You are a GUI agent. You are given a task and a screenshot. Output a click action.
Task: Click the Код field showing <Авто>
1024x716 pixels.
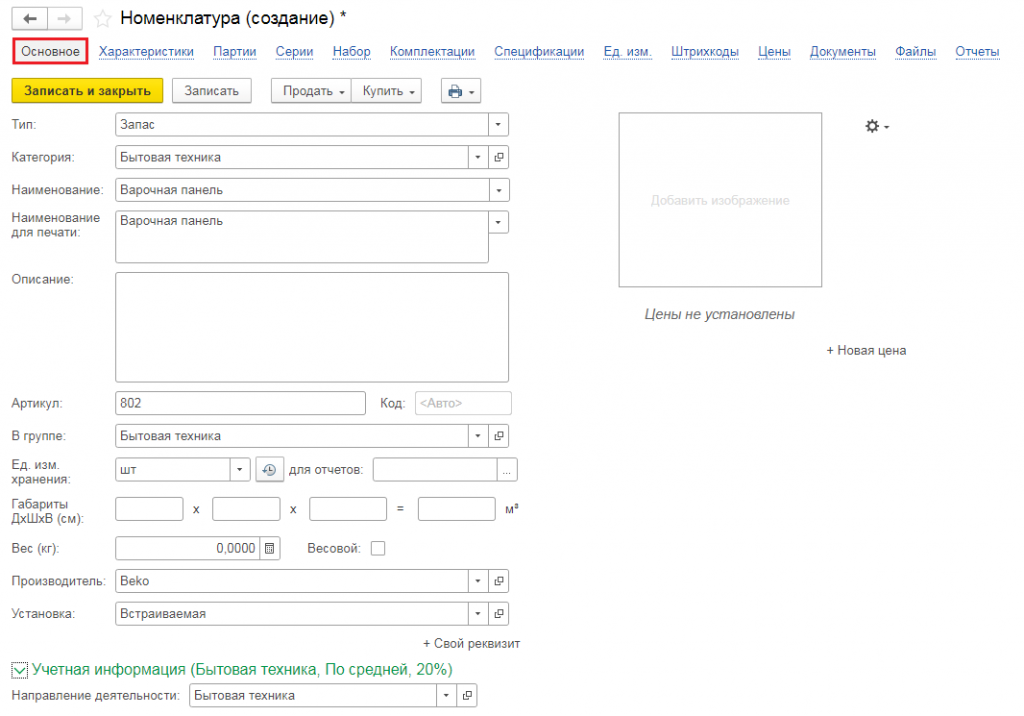click(x=463, y=403)
